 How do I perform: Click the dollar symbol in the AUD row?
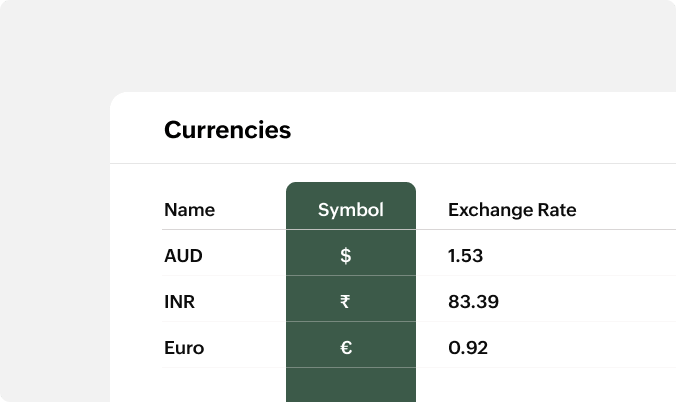(346, 256)
